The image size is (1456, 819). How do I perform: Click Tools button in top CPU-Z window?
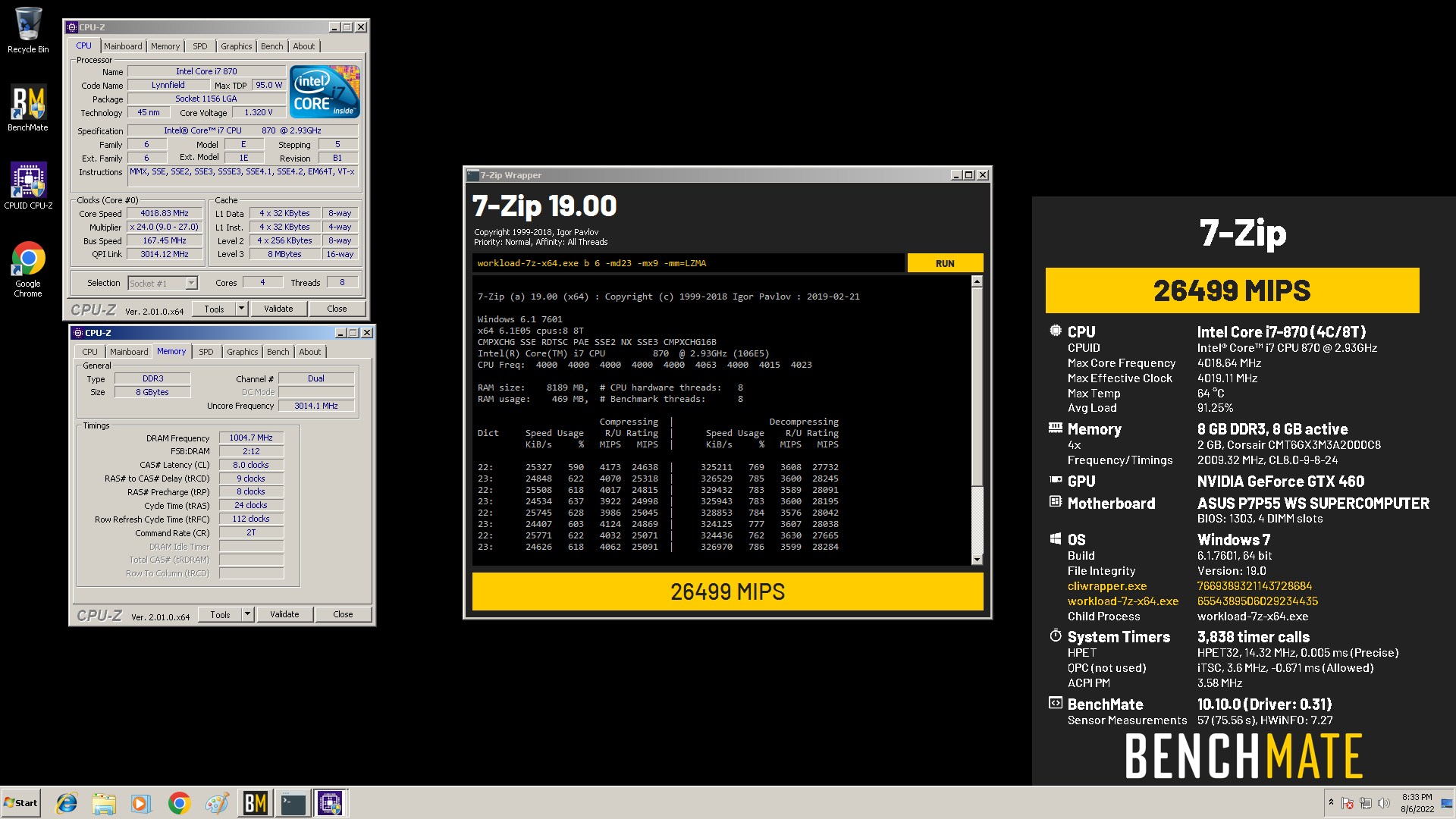click(214, 309)
